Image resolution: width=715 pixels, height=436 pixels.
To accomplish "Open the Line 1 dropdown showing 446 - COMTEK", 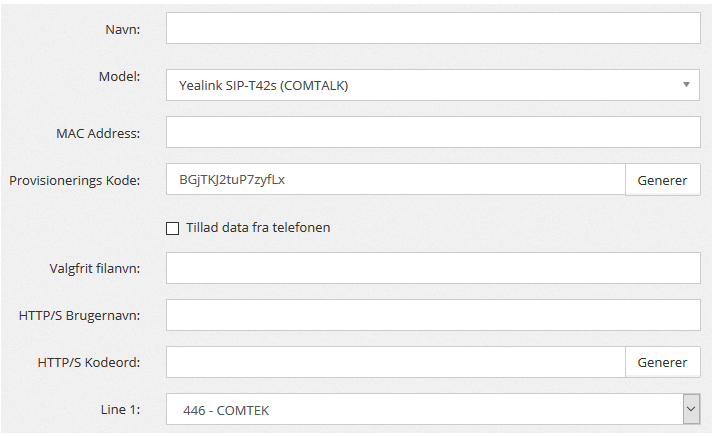I will click(420, 410).
